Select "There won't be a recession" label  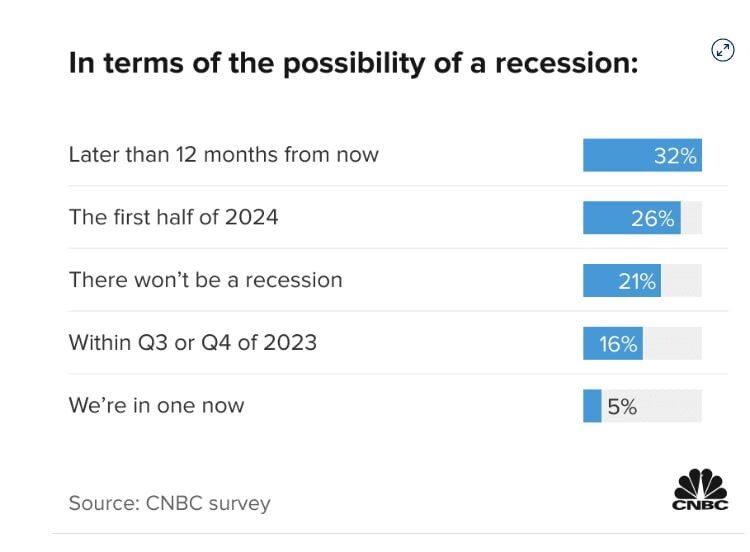(205, 280)
